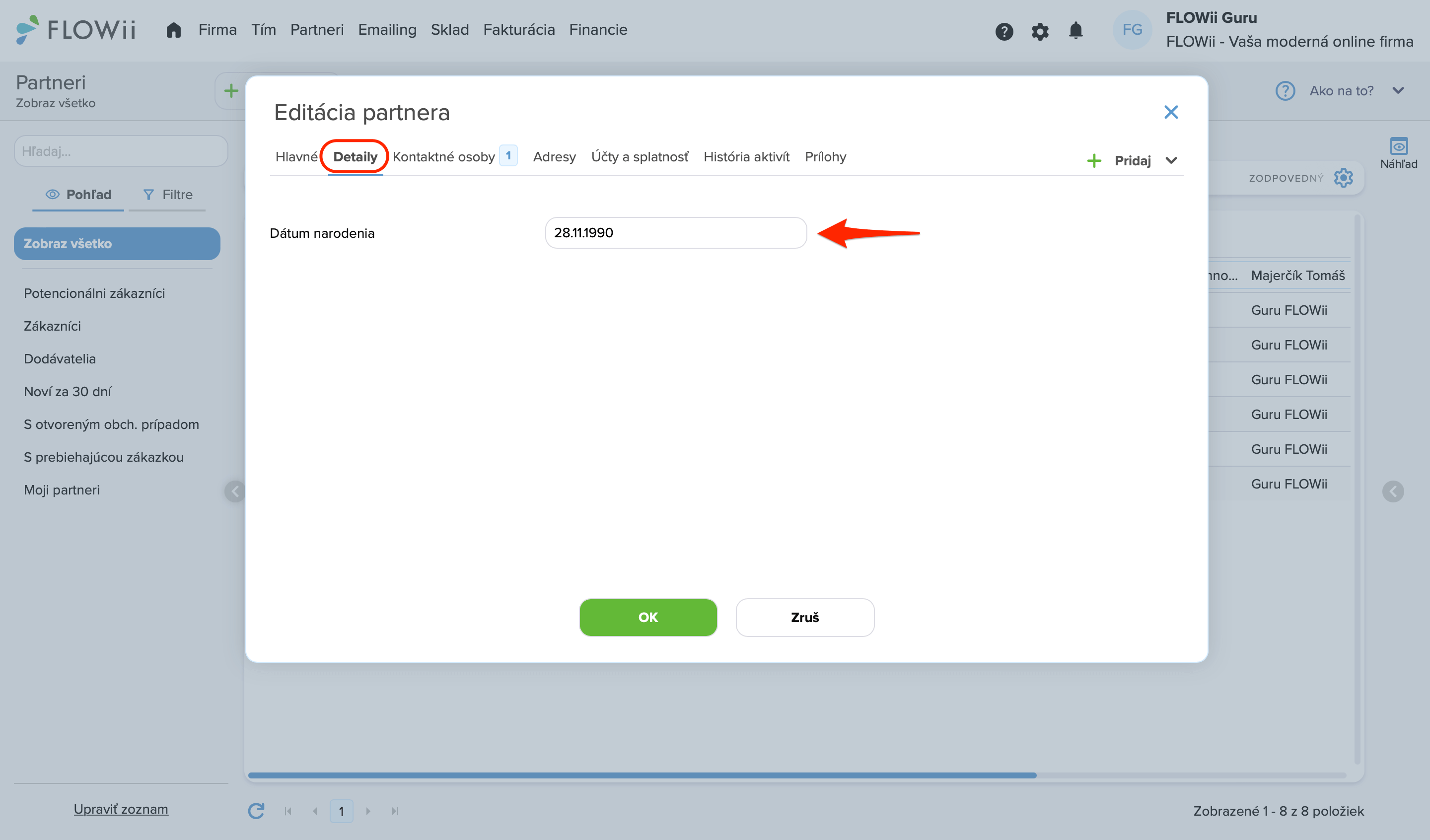Click the FG user avatar
The width and height of the screenshot is (1430, 840).
pyautogui.click(x=1132, y=29)
